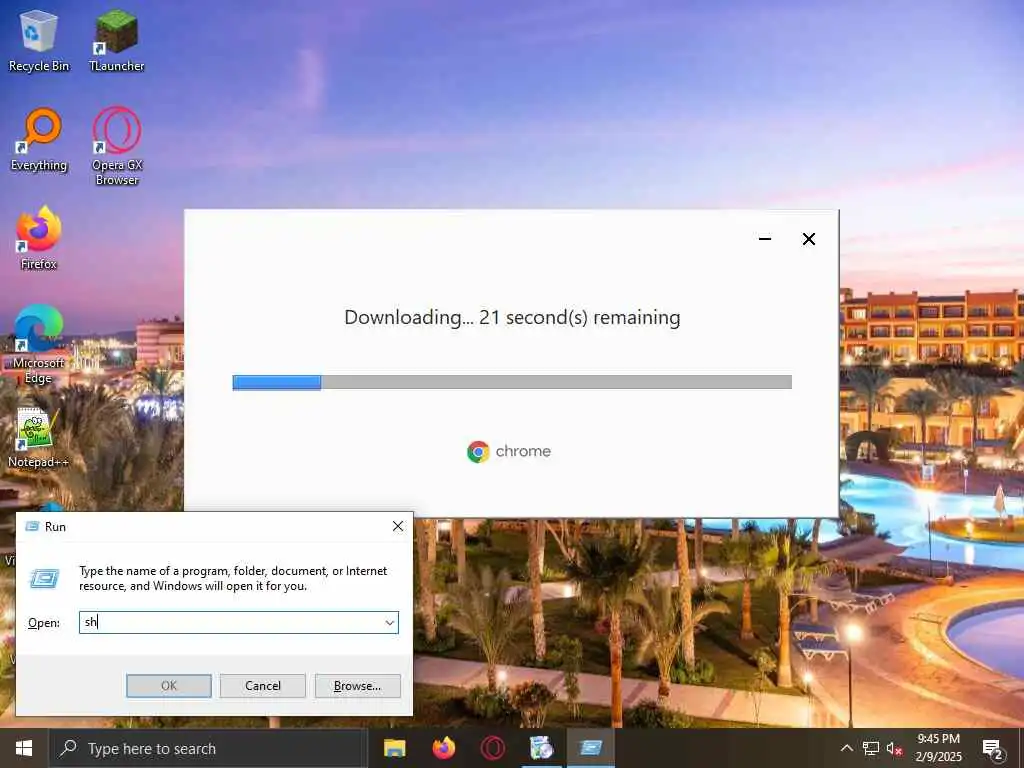Select the TLauncher desktop shortcut
Screen dimensions: 1024x768
[x=116, y=40]
